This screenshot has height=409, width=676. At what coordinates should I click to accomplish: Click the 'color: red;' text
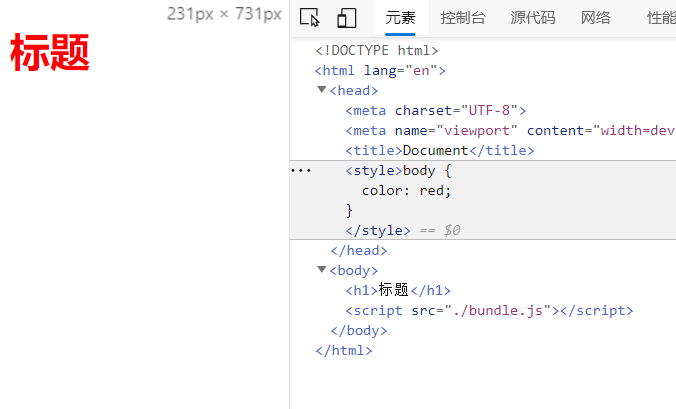click(407, 190)
